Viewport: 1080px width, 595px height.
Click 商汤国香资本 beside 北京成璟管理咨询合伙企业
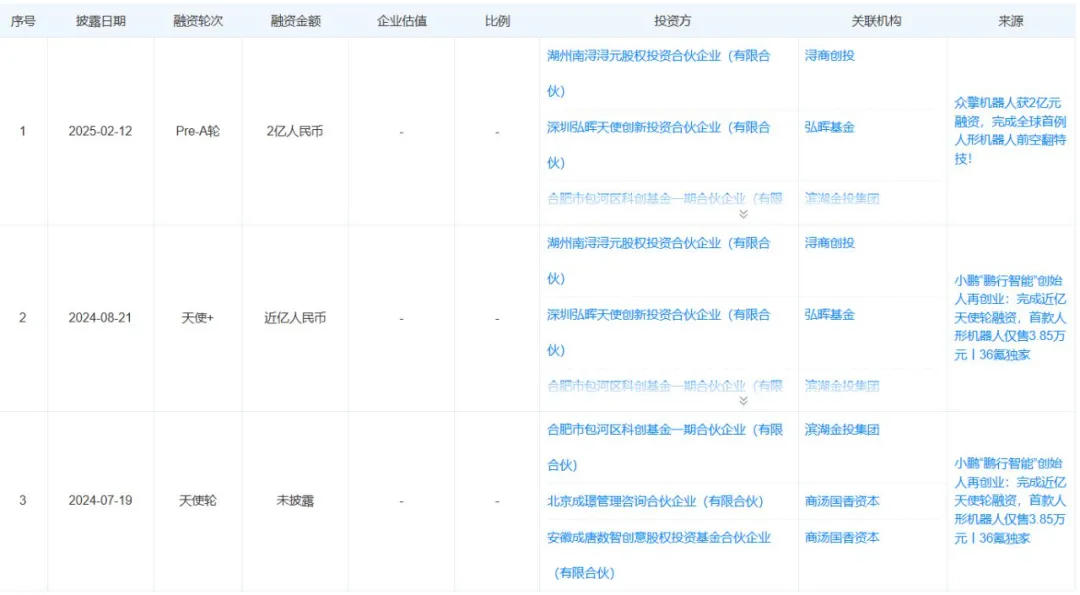[842, 501]
